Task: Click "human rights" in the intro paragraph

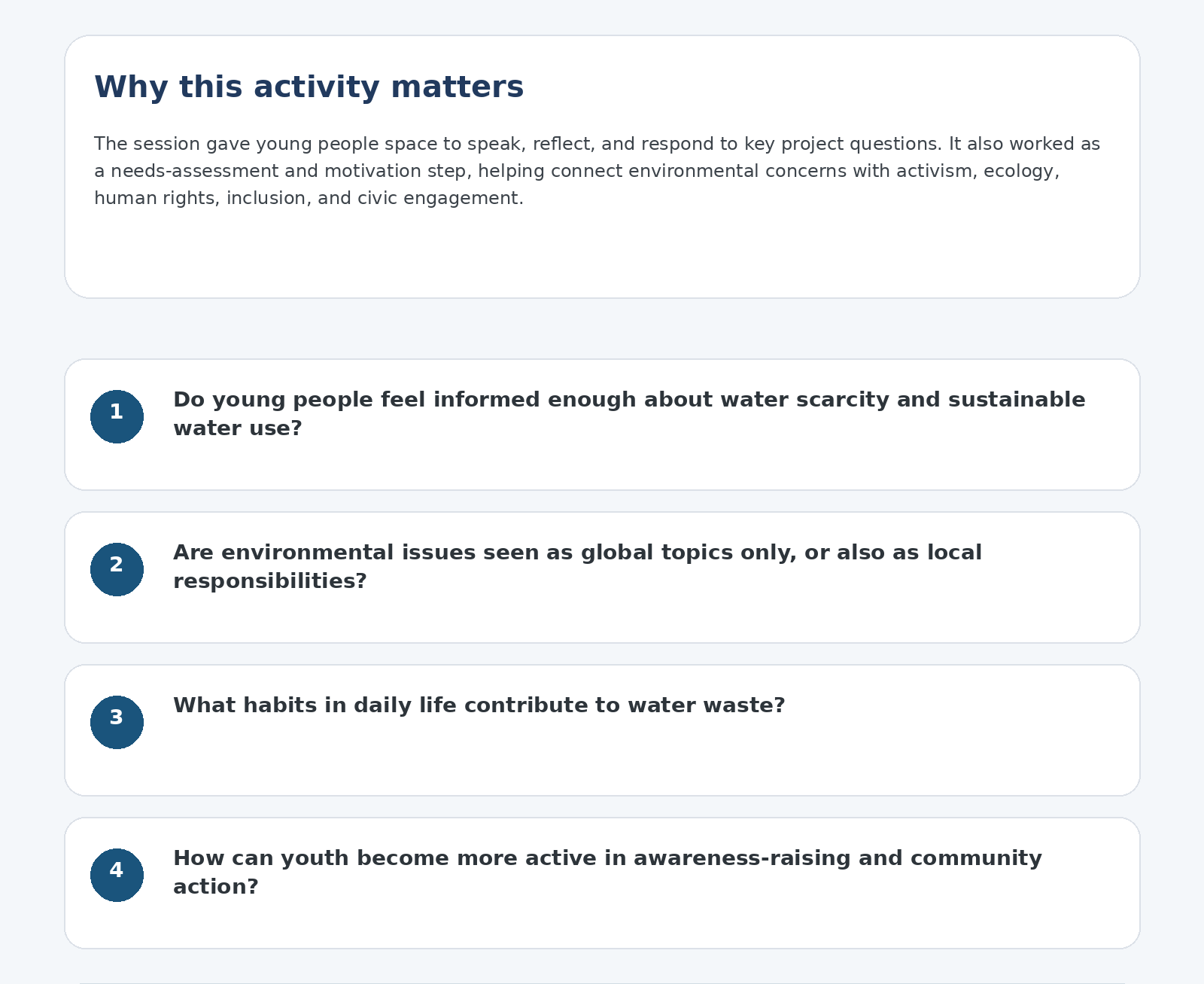Action: tap(154, 199)
